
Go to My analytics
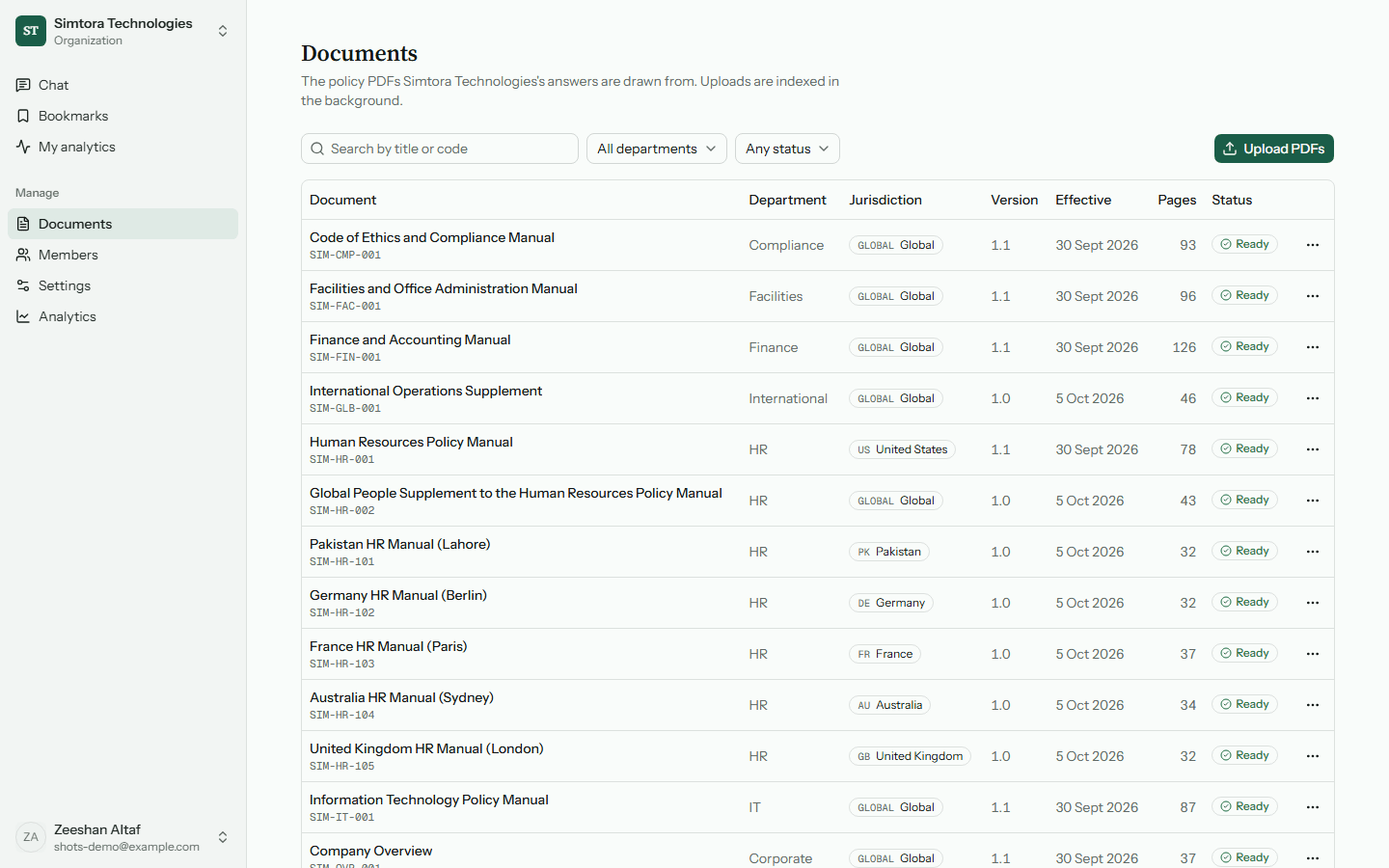point(123,147)
